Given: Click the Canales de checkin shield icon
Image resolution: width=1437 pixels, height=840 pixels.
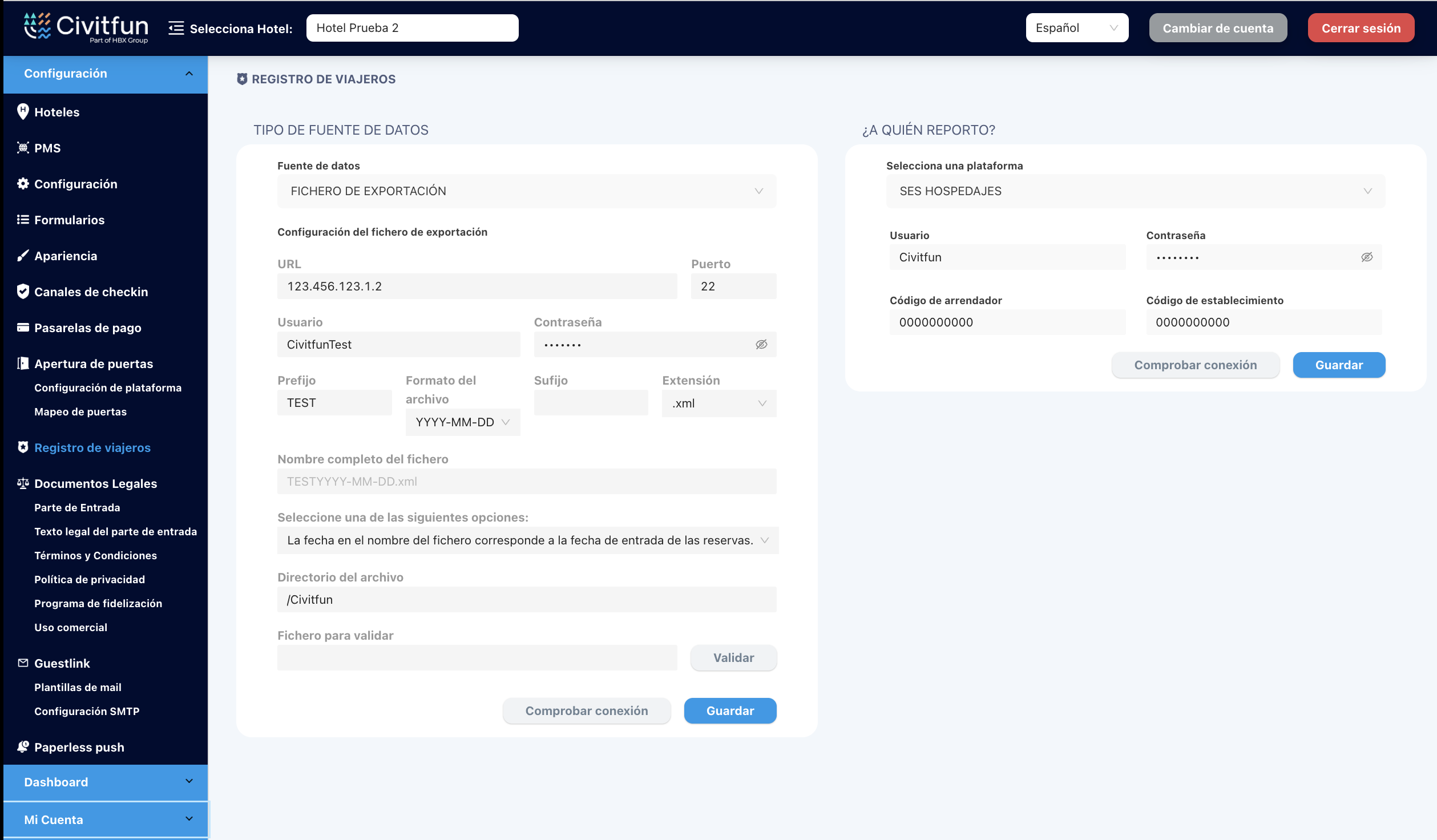Looking at the screenshot, I should (23, 292).
